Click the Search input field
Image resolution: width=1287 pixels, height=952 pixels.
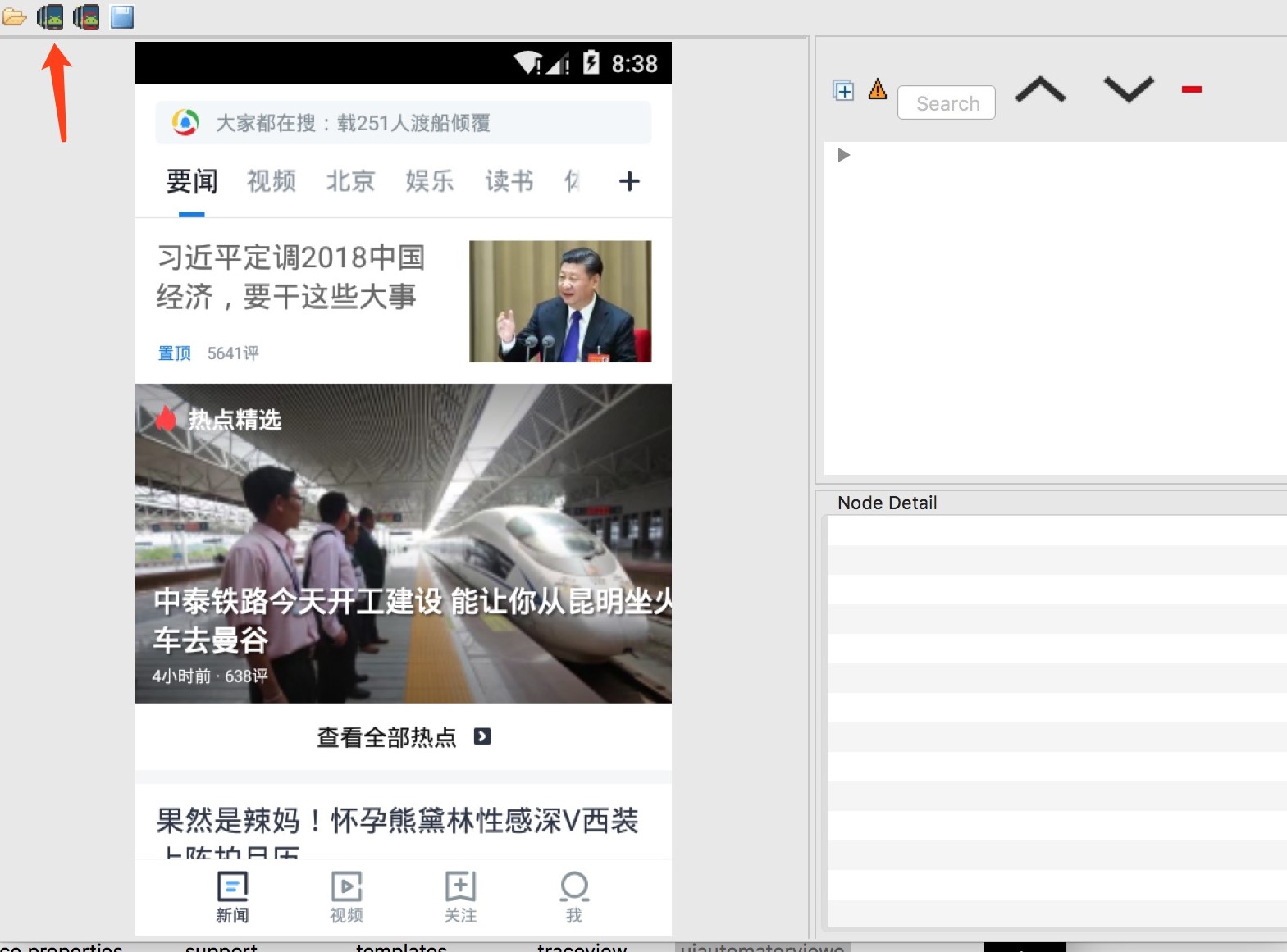point(947,103)
